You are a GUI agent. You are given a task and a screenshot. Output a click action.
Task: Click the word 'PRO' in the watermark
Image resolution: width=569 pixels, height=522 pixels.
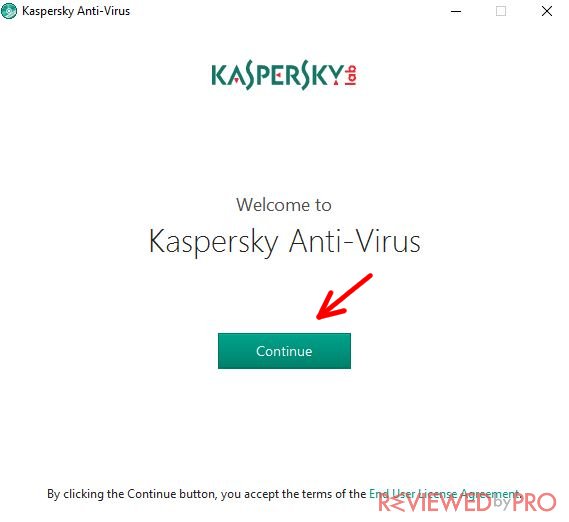(x=535, y=503)
